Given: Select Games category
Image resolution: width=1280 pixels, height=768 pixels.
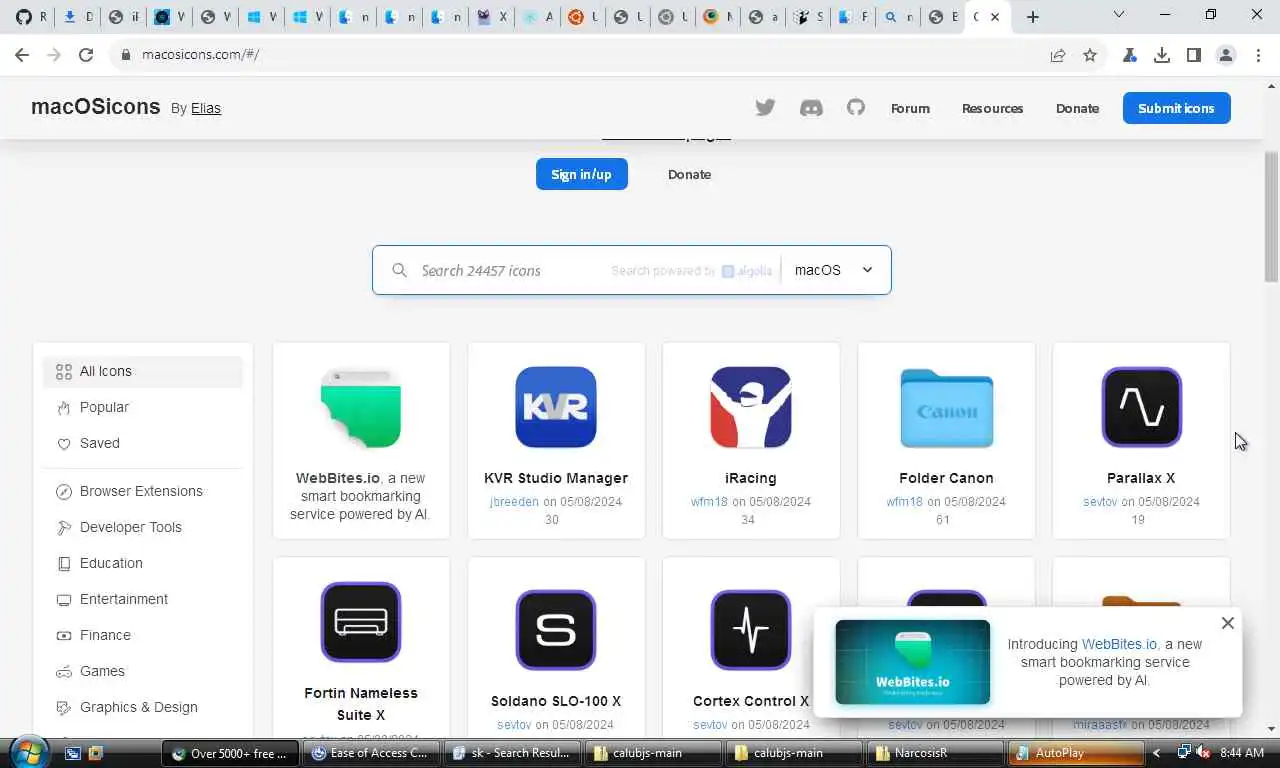Looking at the screenshot, I should (143, 671).
